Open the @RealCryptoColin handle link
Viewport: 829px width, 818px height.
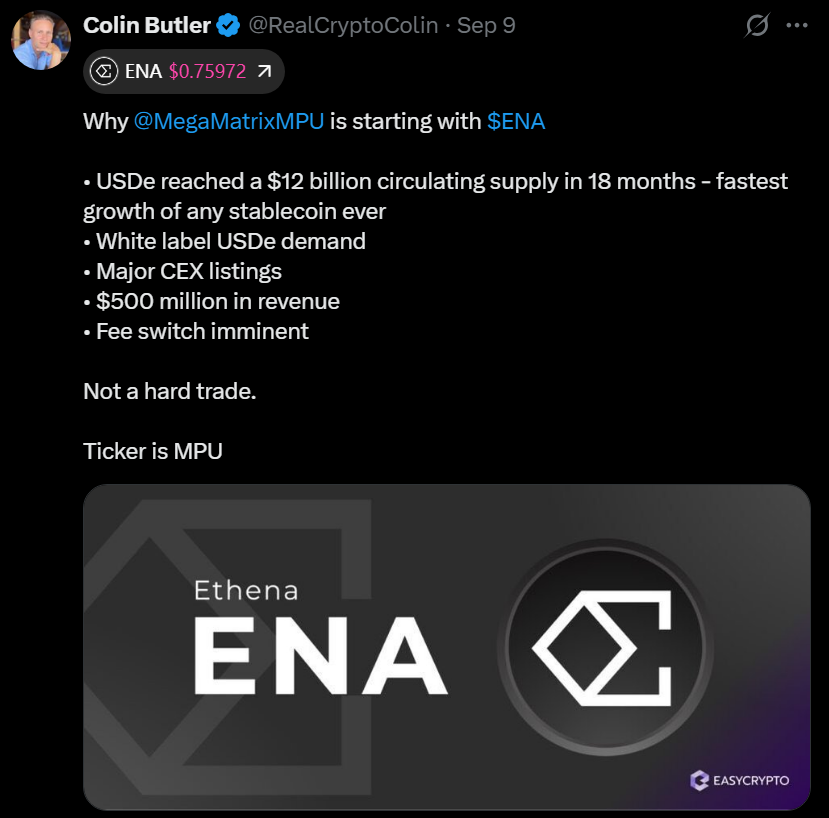[342, 26]
